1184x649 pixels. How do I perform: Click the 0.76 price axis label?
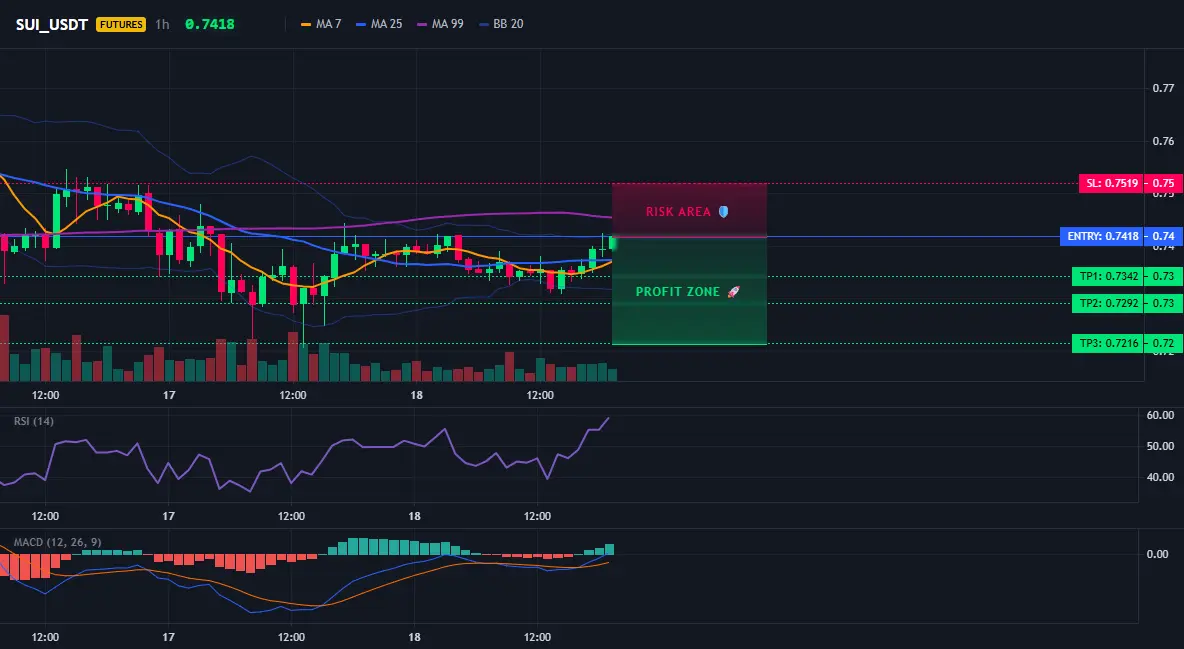[1163, 141]
